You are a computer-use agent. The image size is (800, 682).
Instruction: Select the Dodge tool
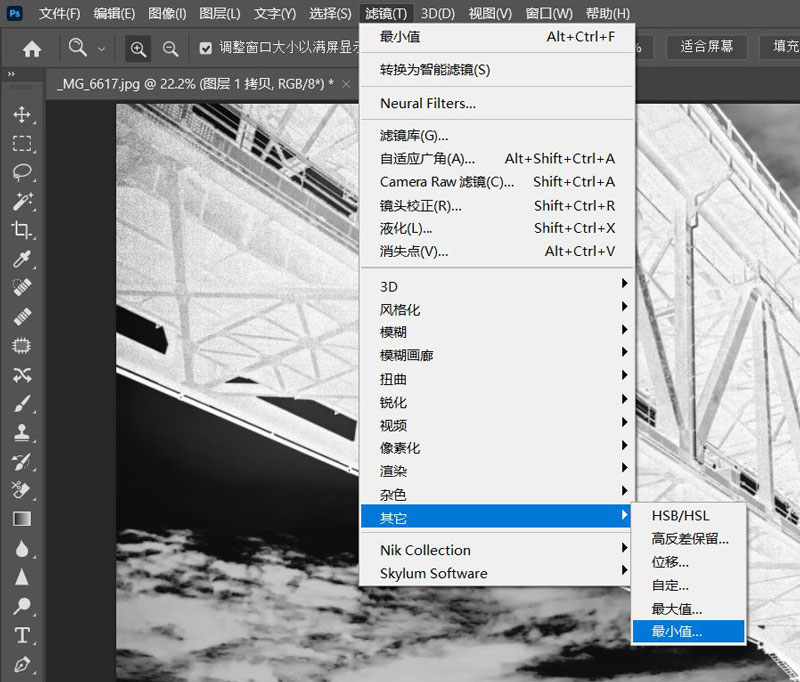(22, 606)
